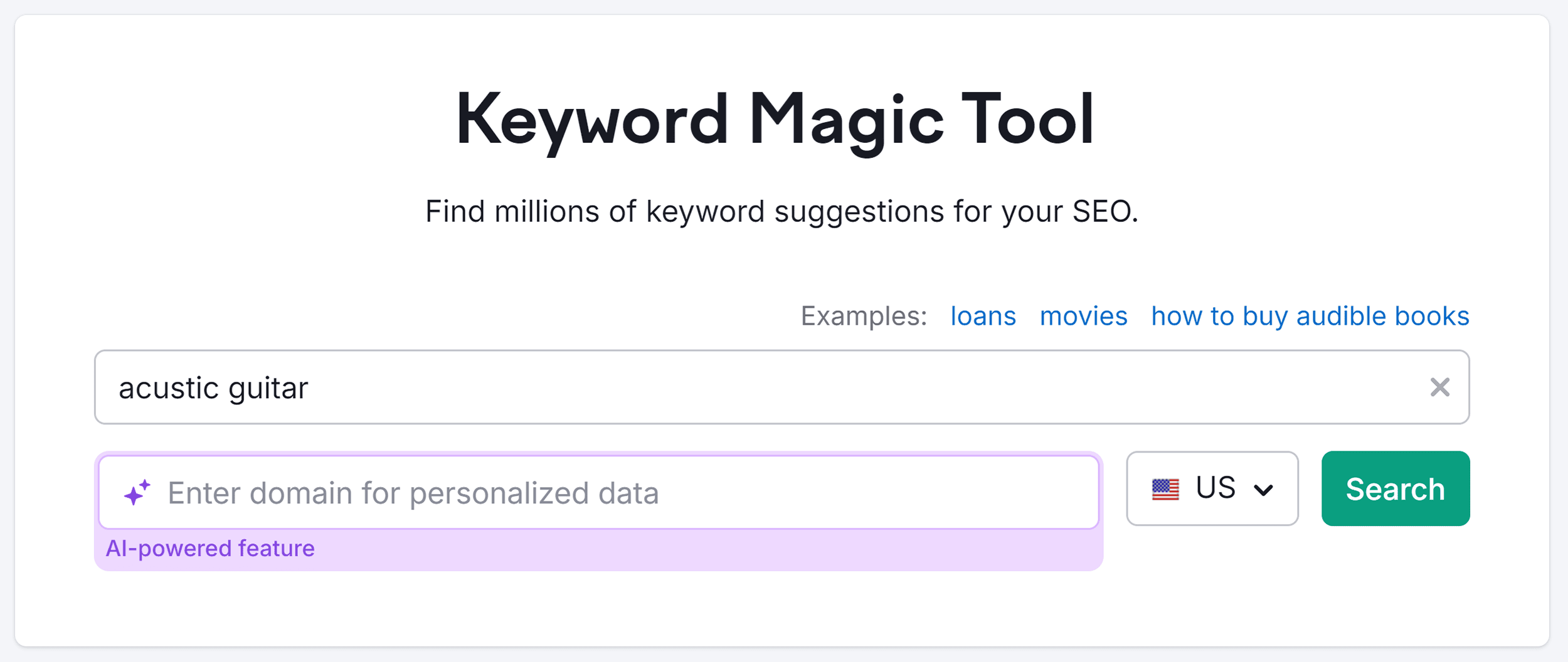
Task: Open the database location dropdown beside Search
Action: (1212, 489)
